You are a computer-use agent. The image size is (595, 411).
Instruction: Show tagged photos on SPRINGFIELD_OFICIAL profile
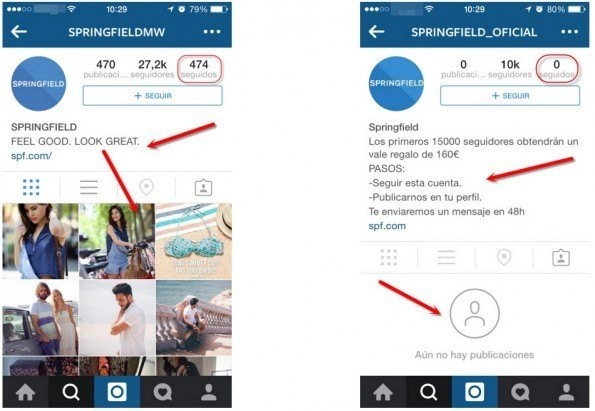pyautogui.click(x=561, y=257)
